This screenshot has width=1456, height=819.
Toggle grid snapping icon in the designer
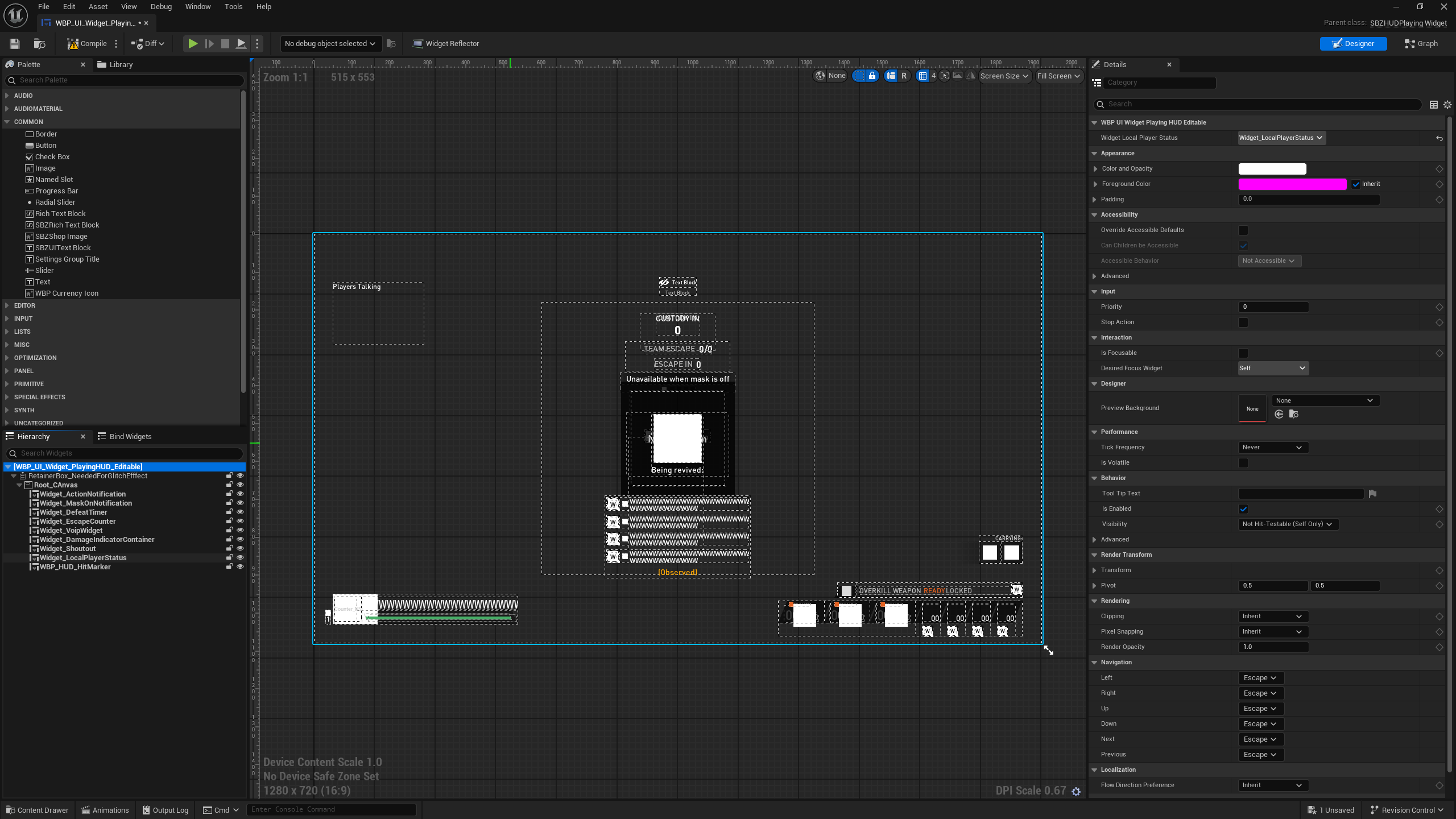pyautogui.click(x=923, y=76)
